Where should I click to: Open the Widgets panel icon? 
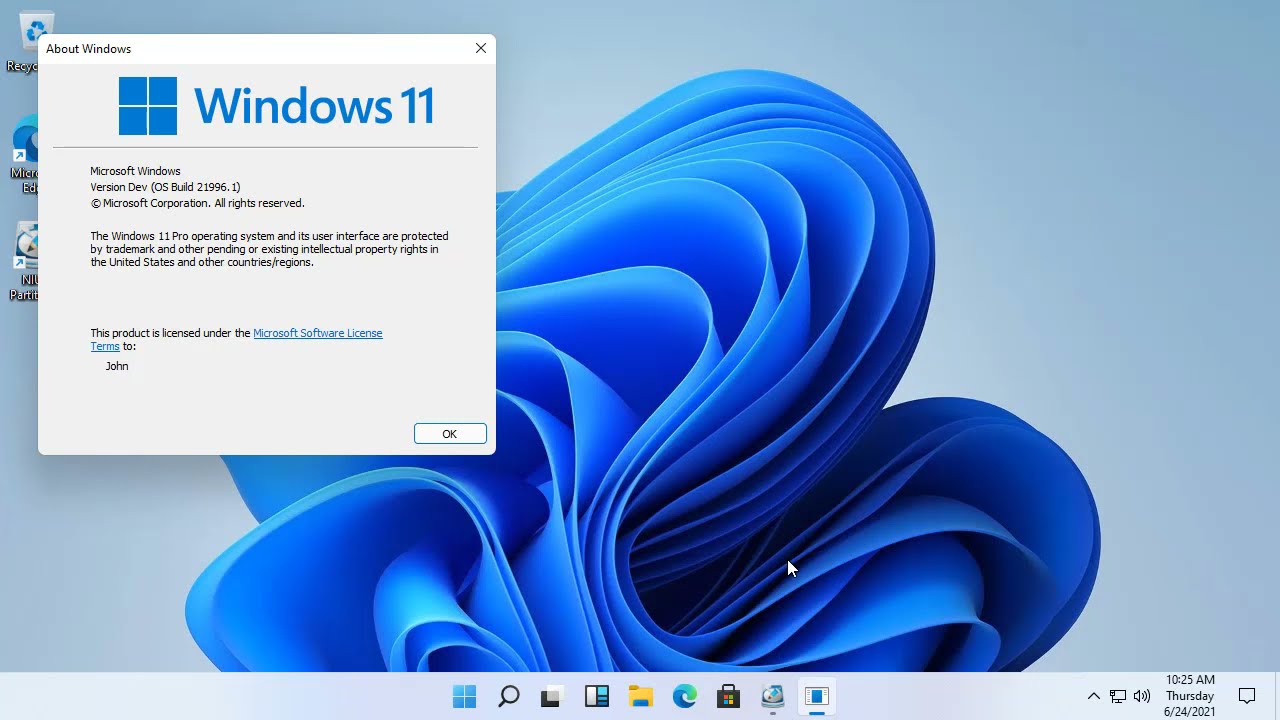[597, 696]
